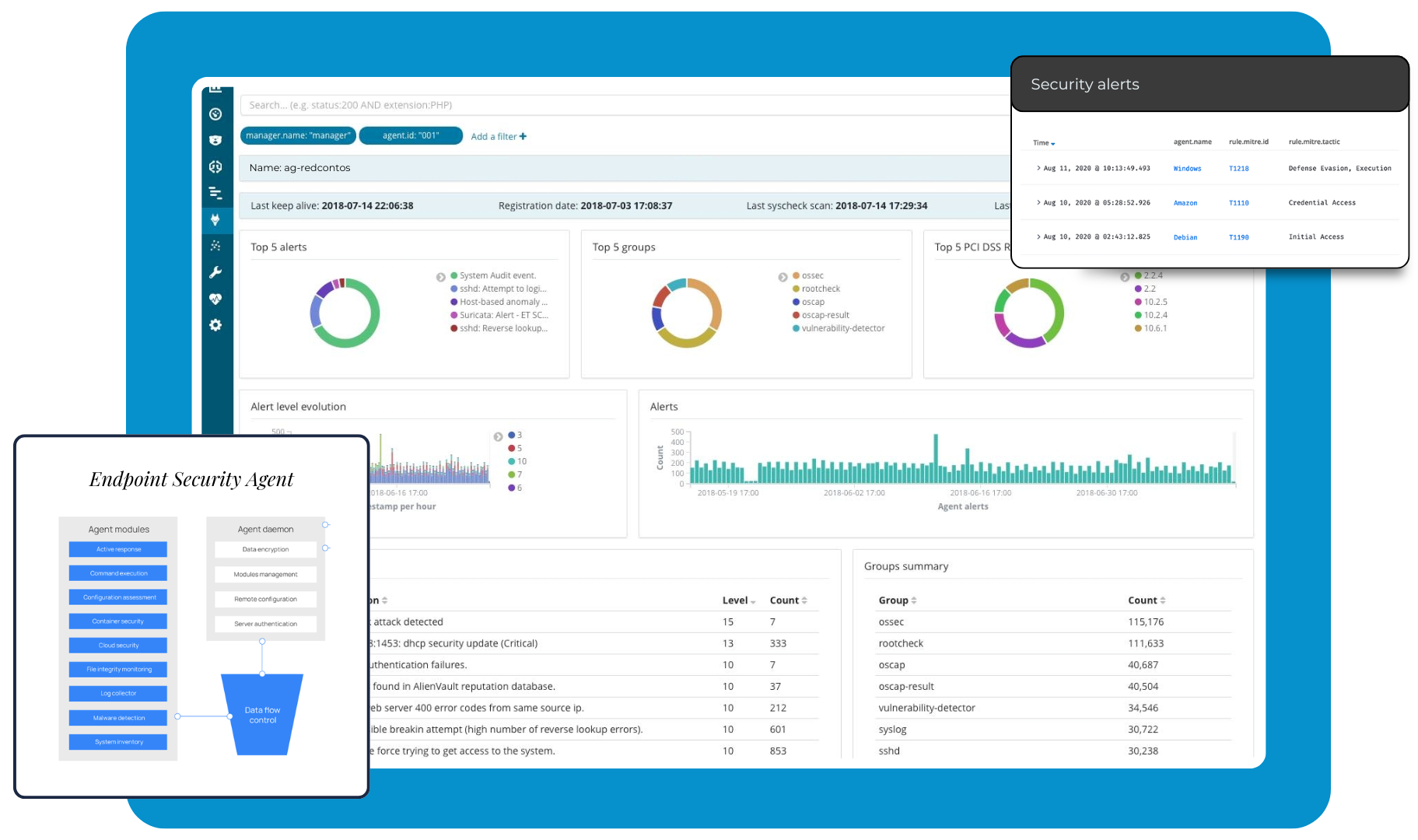The height and width of the screenshot is (840, 1418).
Task: Click the dhcp security update (Critical) row
Action: click(x=593, y=643)
